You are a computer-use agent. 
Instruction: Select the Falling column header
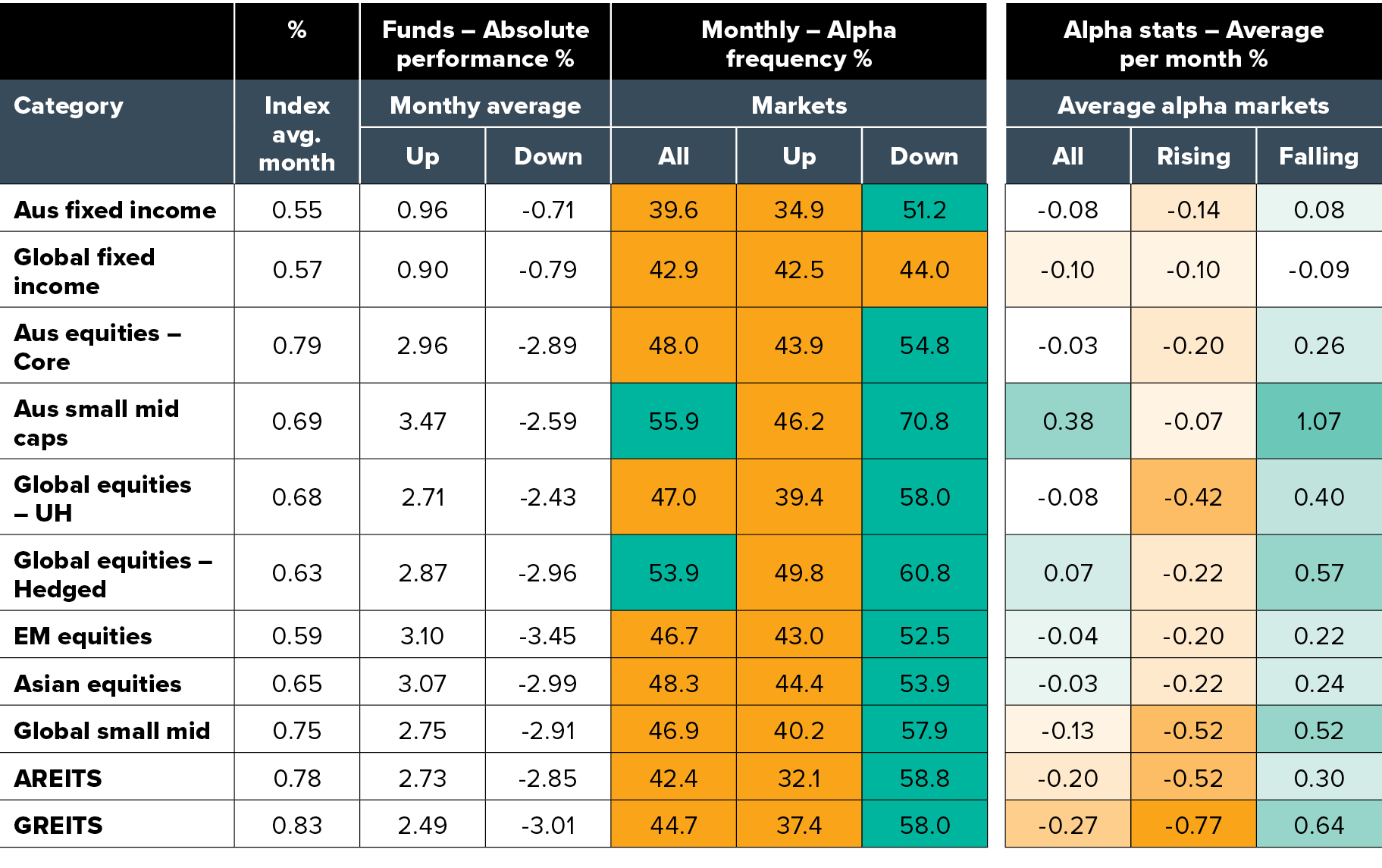click(1318, 156)
